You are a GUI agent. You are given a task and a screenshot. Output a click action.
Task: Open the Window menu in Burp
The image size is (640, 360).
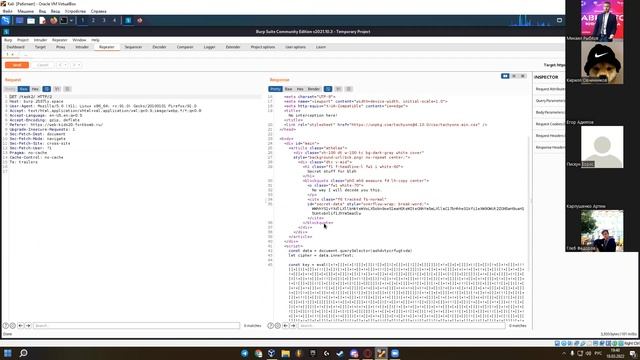point(79,40)
